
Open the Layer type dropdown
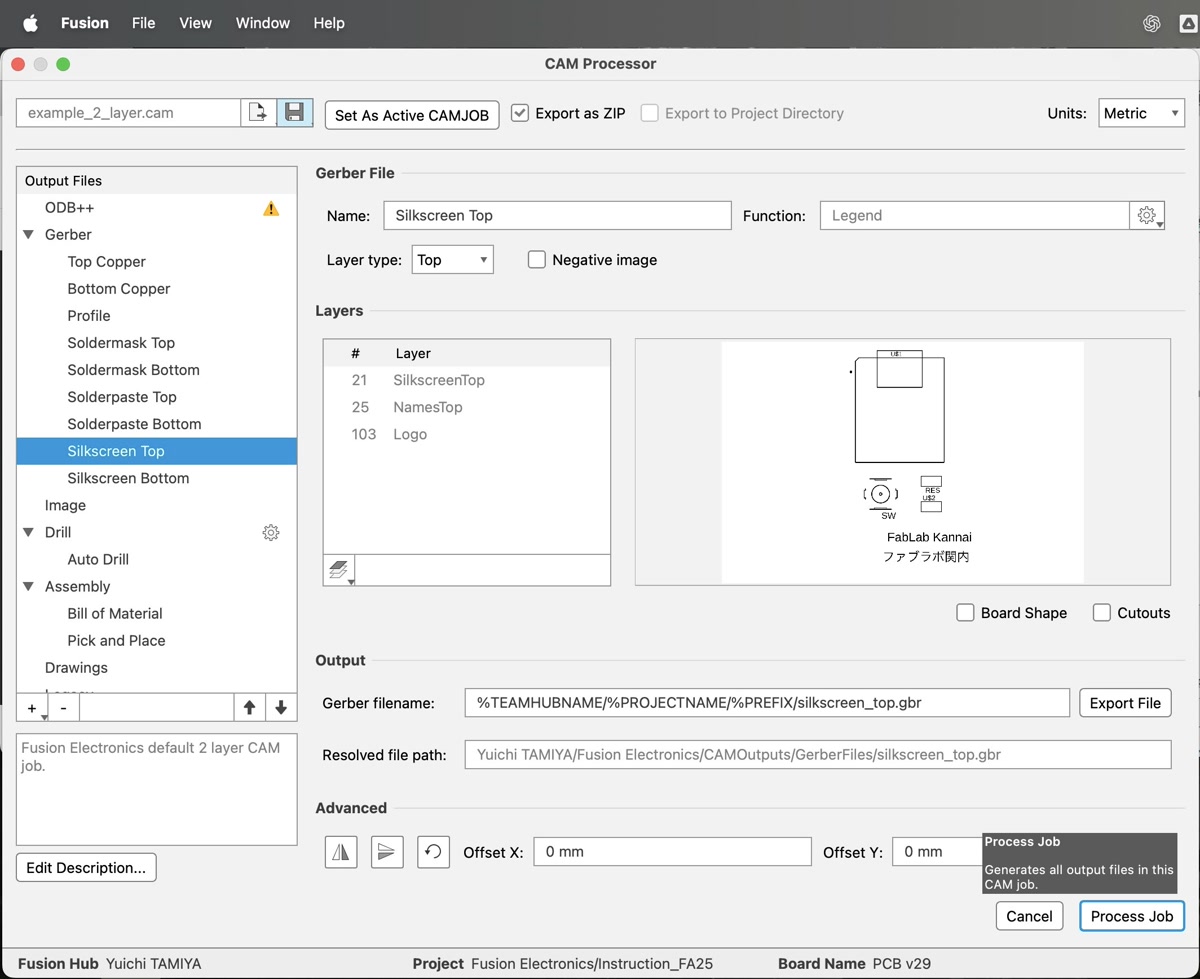(453, 260)
